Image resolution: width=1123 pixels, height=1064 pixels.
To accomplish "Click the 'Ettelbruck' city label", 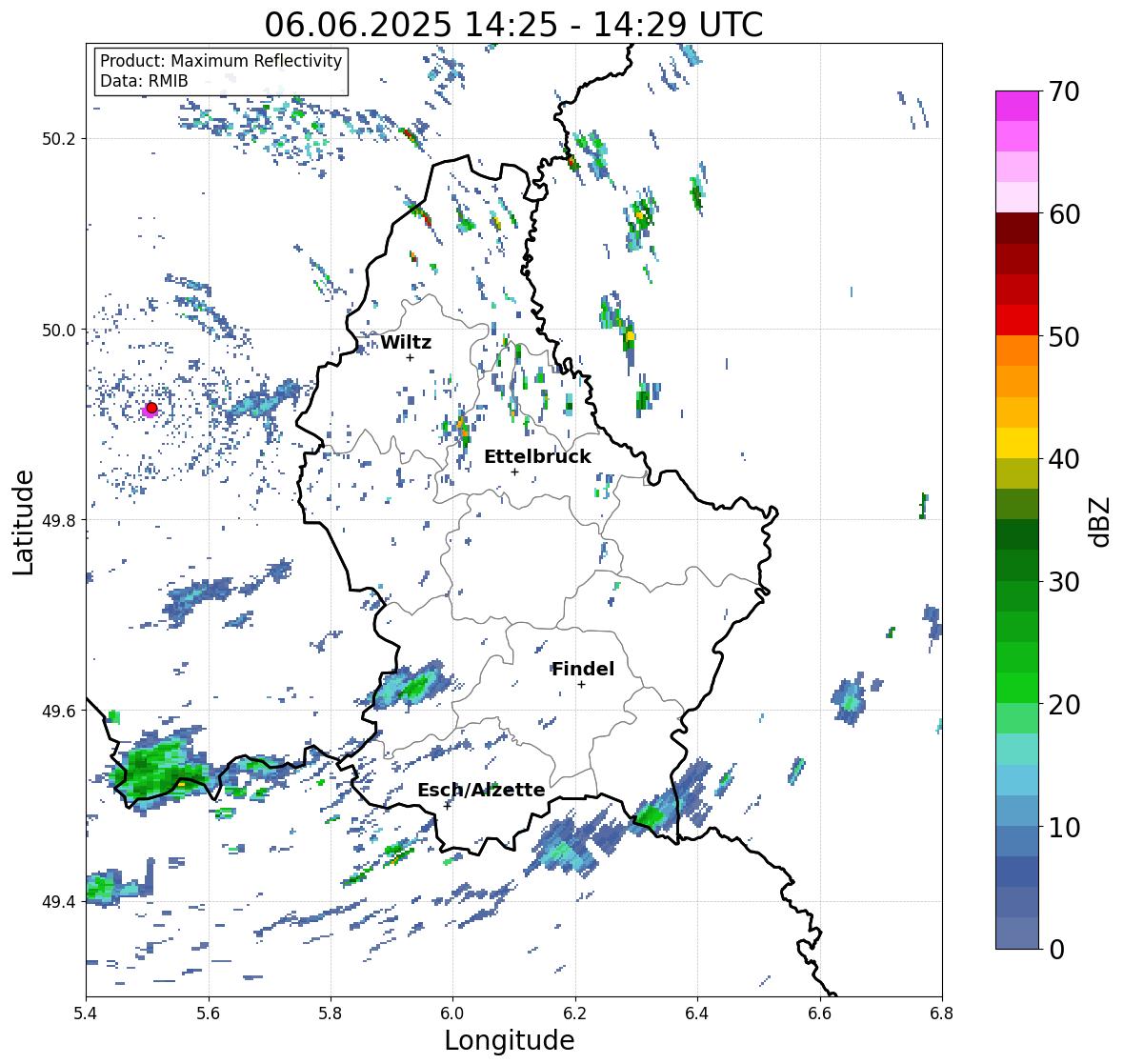I will (x=538, y=457).
